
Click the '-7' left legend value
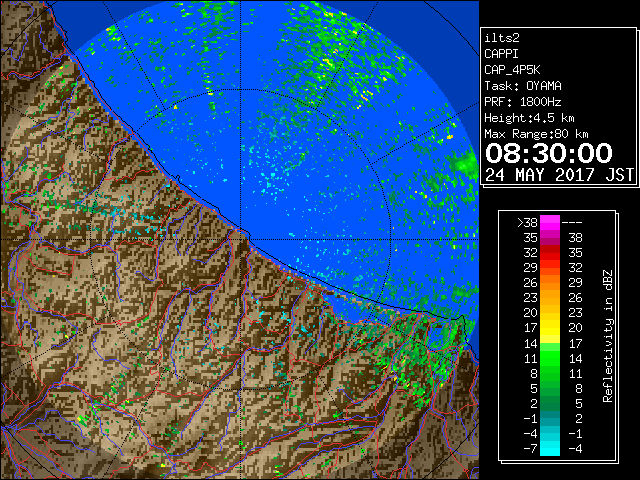[530, 449]
